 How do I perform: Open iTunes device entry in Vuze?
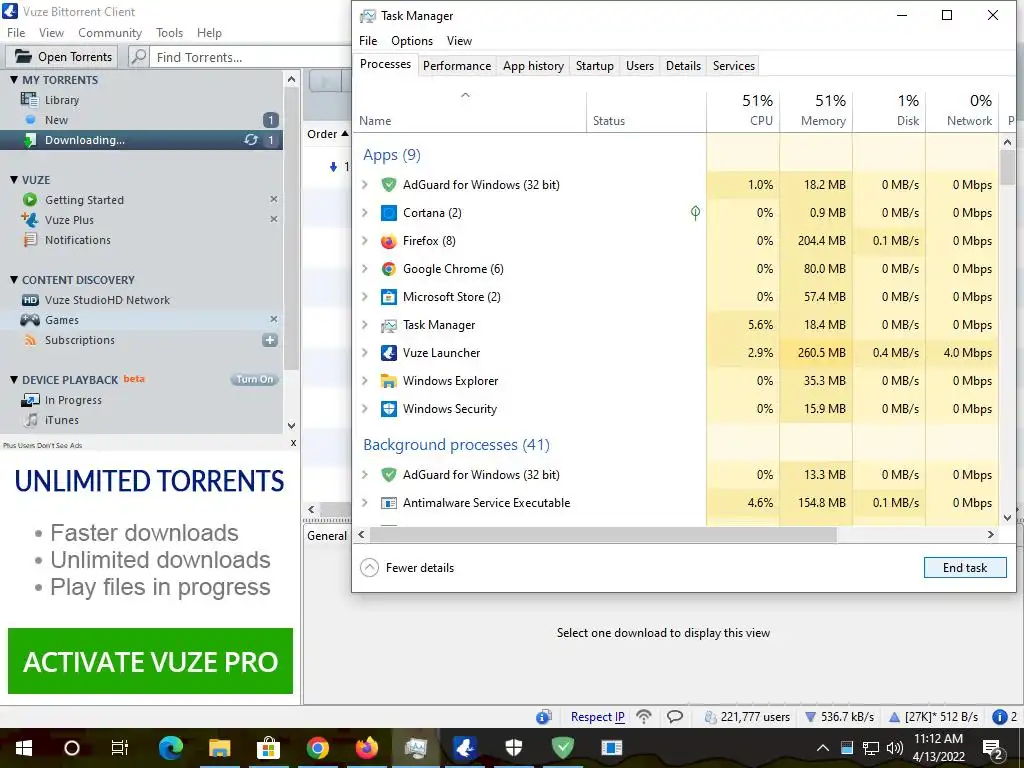61,421
